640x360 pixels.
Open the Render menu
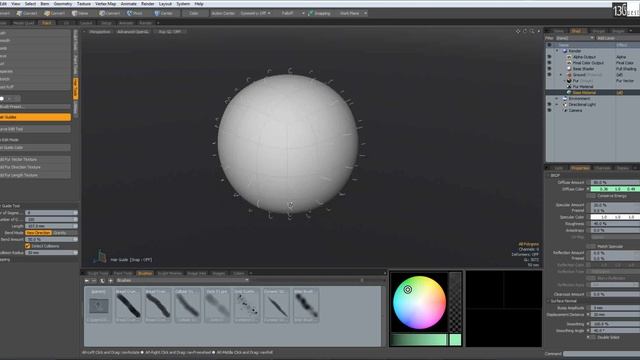148,4
